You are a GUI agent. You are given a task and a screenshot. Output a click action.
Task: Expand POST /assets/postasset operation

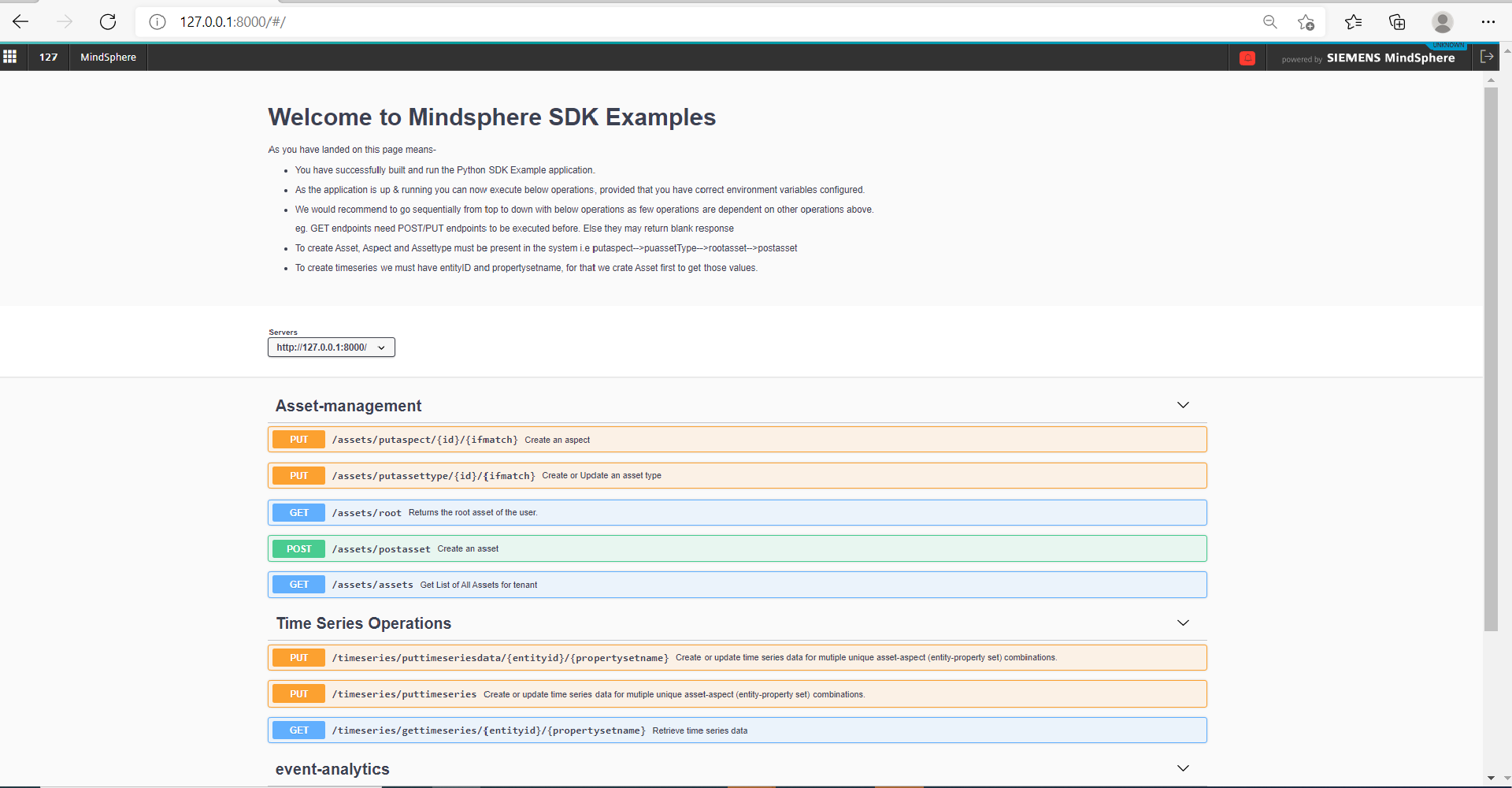point(737,549)
